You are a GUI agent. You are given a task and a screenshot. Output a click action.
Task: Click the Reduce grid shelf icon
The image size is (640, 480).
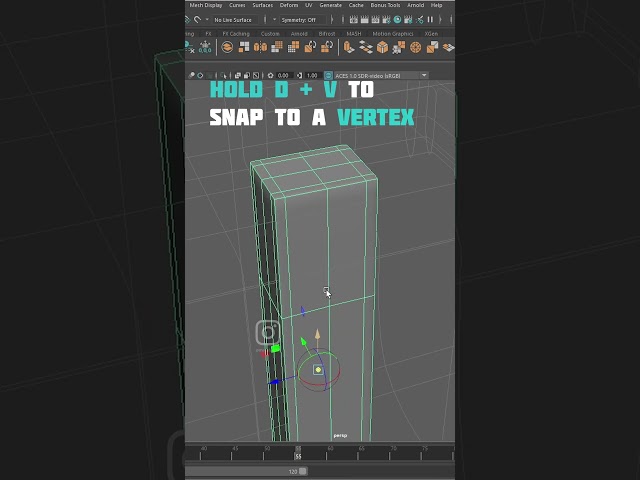293,47
